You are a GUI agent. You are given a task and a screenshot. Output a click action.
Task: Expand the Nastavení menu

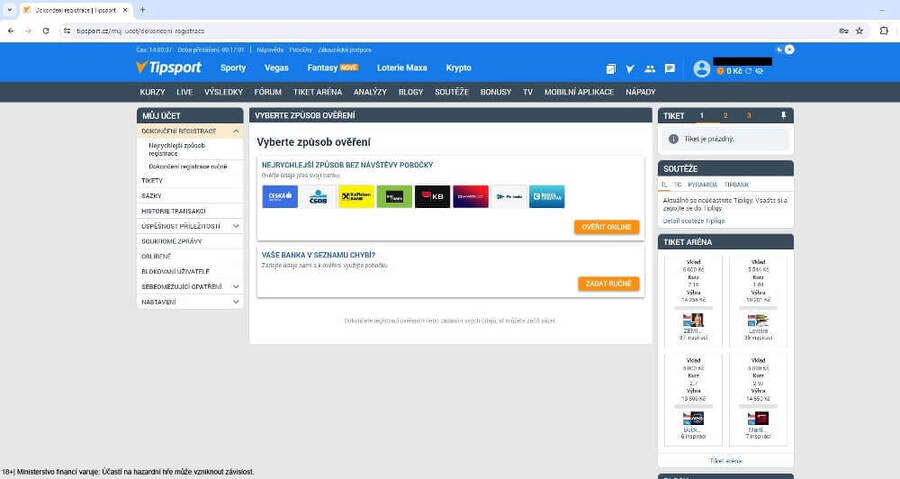236,302
